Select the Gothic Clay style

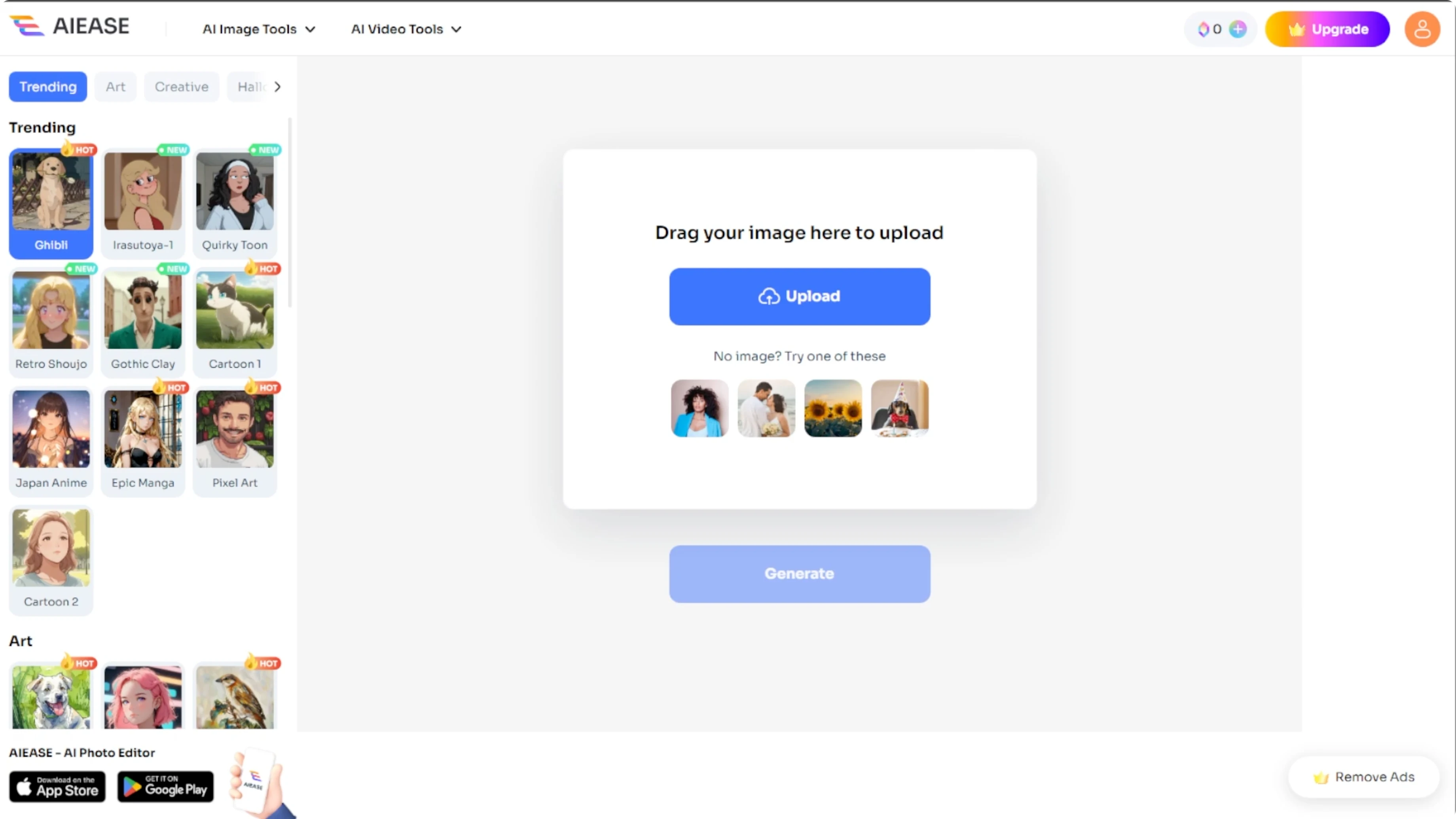tap(143, 322)
